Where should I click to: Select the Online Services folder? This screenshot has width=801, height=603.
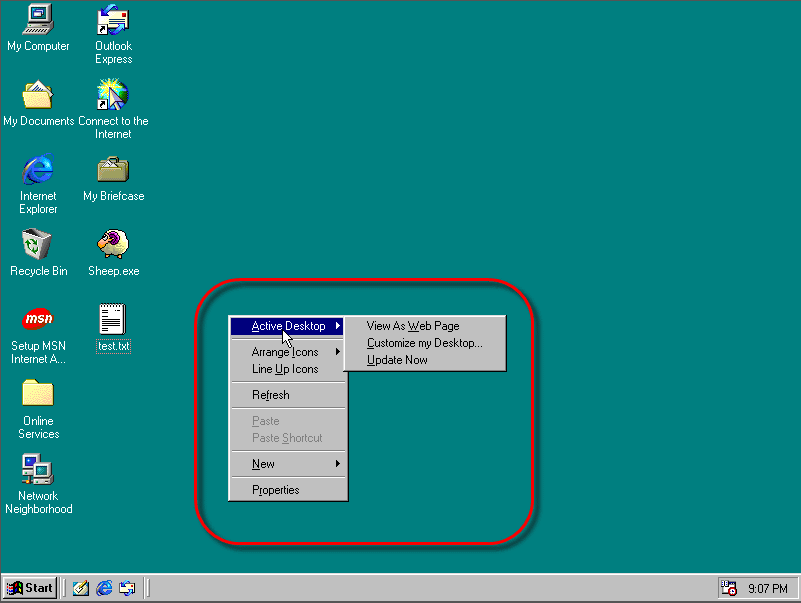tap(38, 394)
